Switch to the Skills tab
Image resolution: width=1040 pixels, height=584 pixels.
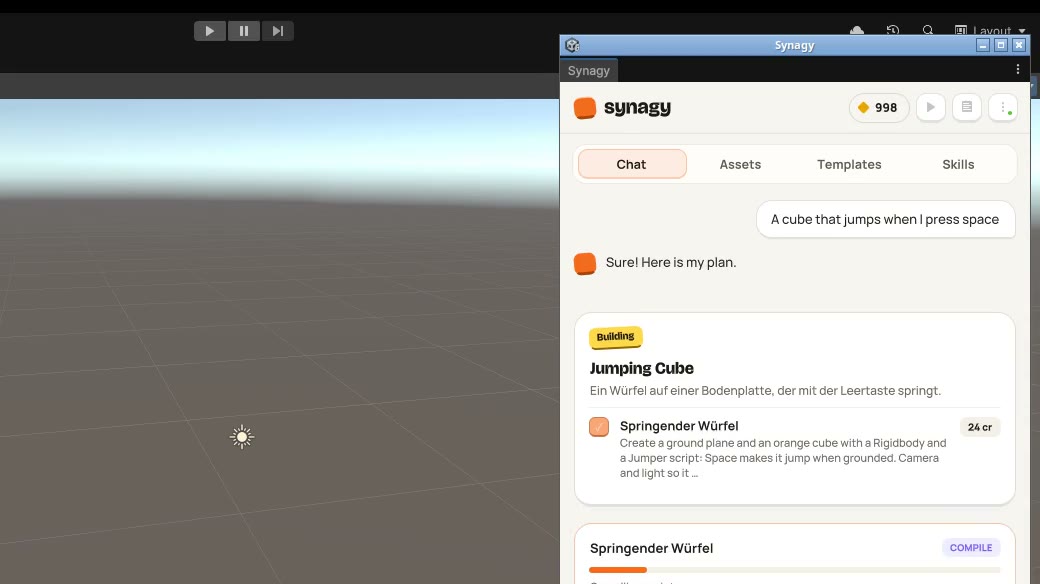point(958,164)
